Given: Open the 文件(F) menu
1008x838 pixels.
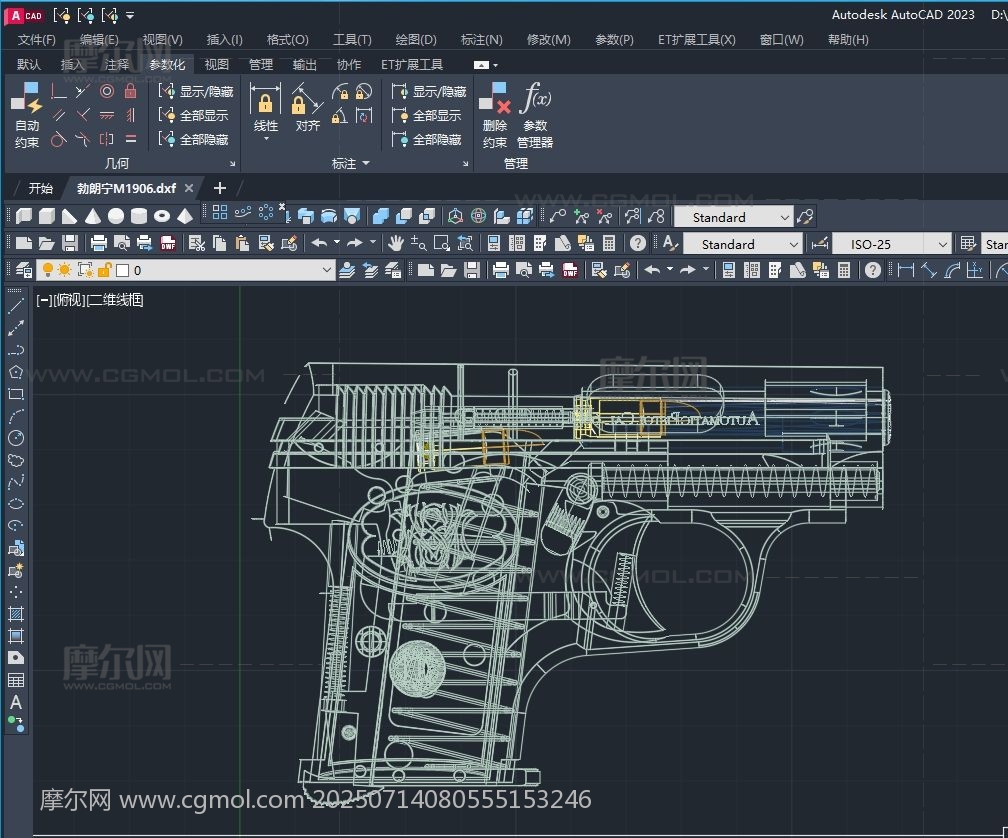Looking at the screenshot, I should (37, 40).
